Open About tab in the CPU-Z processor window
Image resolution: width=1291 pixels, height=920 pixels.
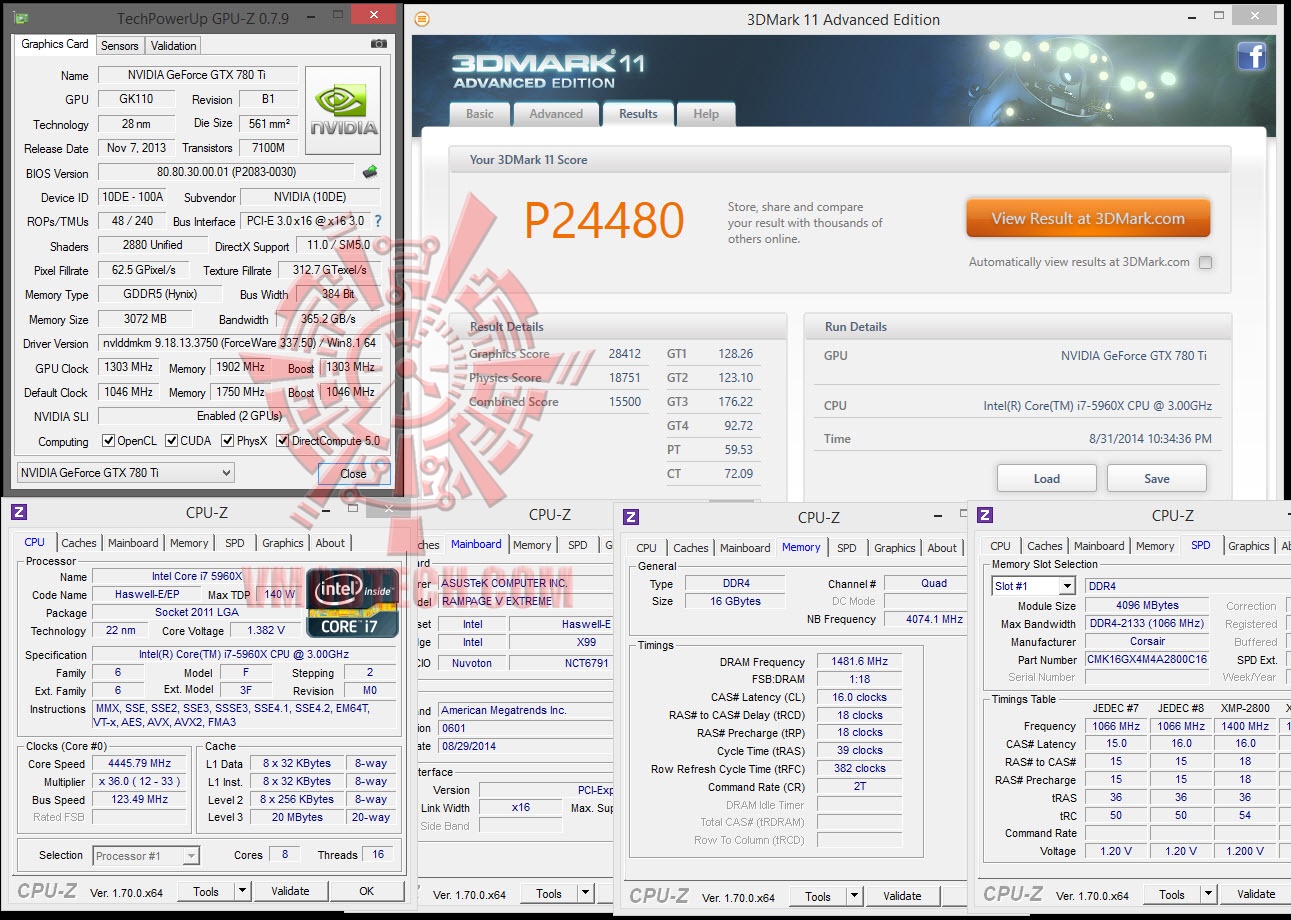tap(330, 543)
